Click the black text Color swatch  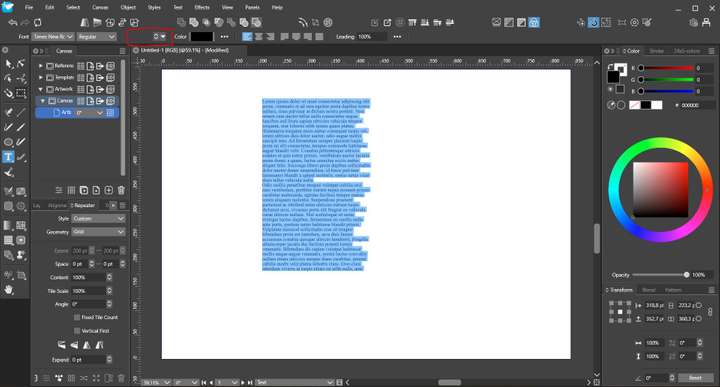coord(202,37)
